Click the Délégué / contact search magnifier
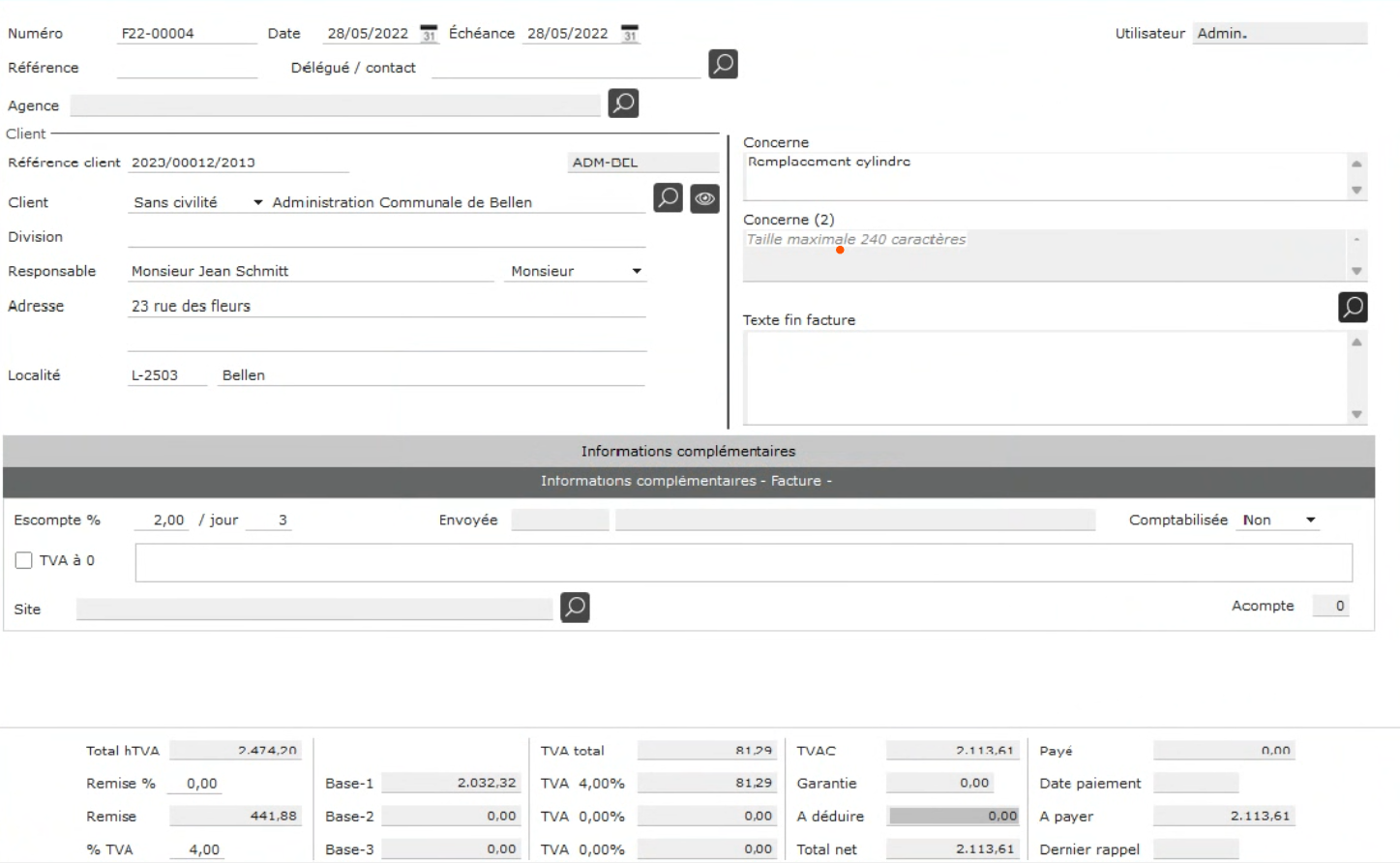The height and width of the screenshot is (863, 1400). (x=723, y=65)
